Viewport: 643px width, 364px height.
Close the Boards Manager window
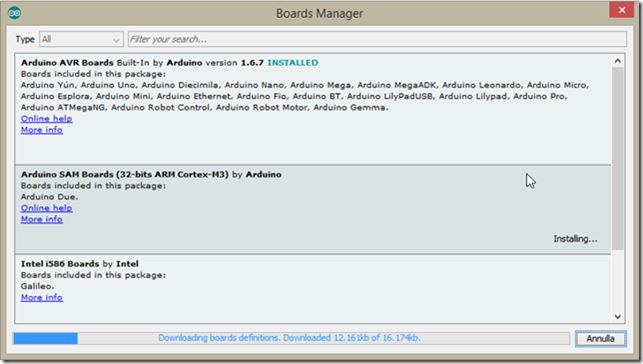tap(622, 10)
